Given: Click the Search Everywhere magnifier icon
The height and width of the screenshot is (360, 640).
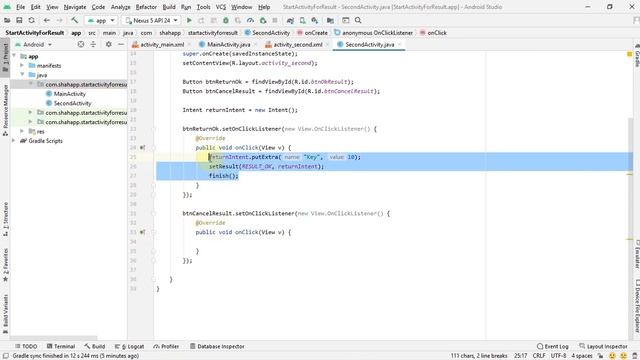Looking at the screenshot, I should [x=358, y=20].
